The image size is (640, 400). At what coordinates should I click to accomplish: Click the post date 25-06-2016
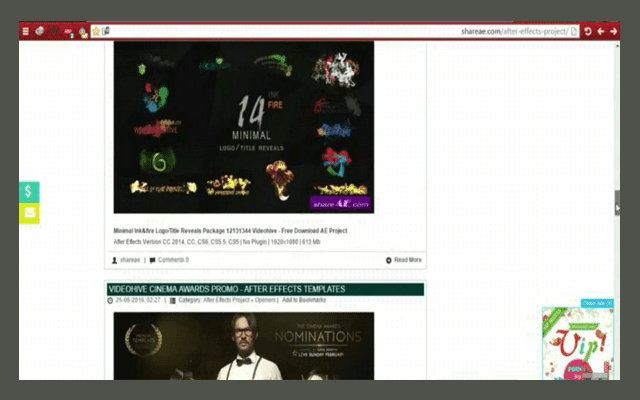138,300
